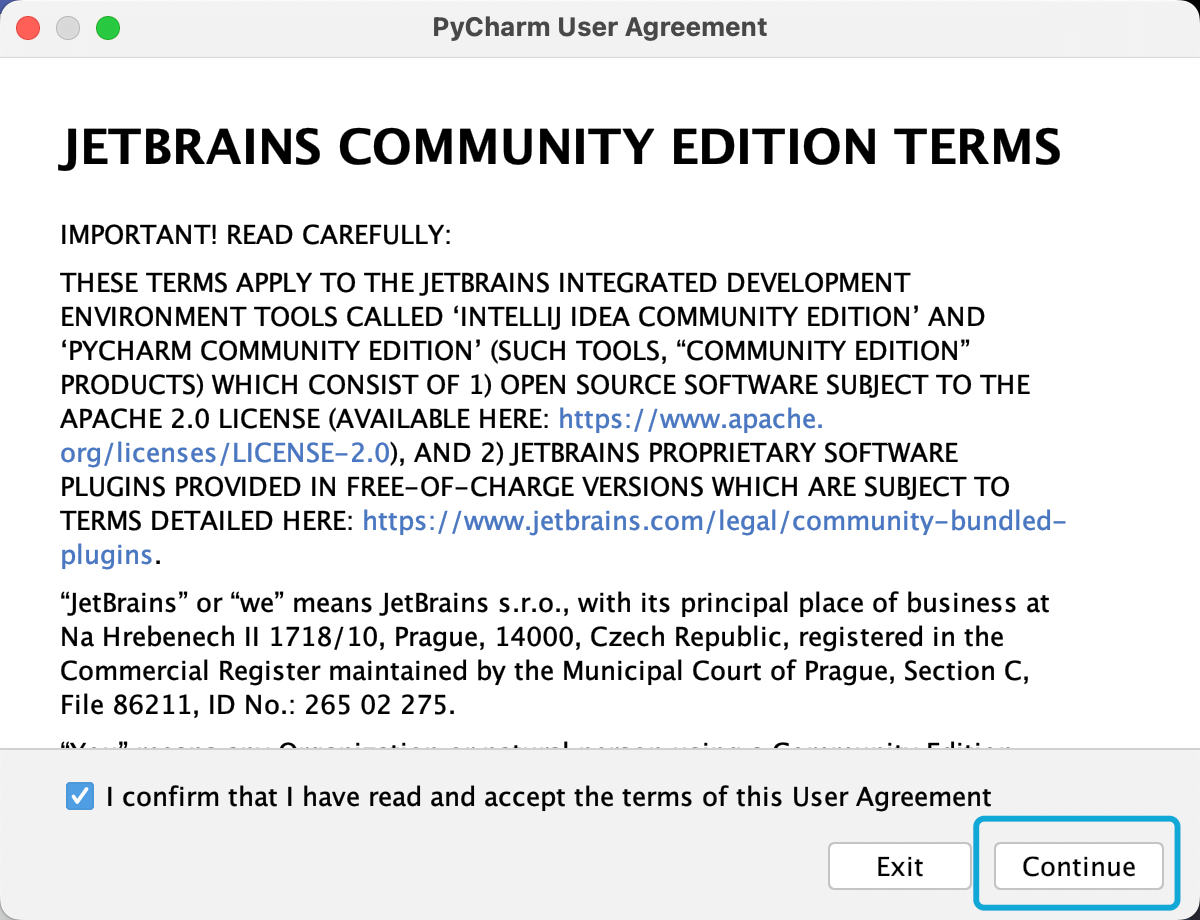This screenshot has height=920, width=1200.
Task: Click the heading 'JETBRAINS COMMUNITY EDITION TERMS'
Action: point(561,147)
